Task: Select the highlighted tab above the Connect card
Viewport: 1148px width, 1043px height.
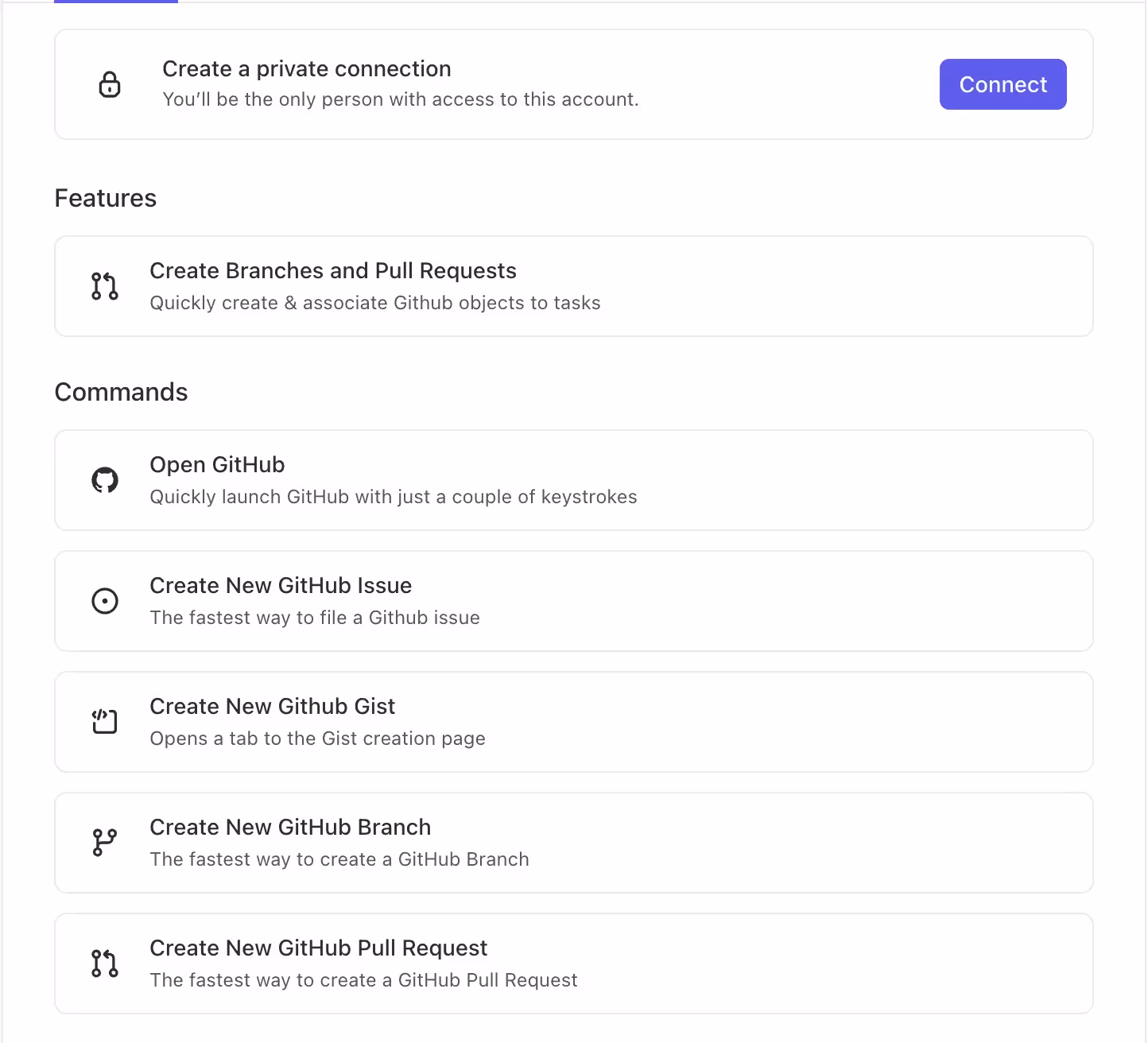Action: tap(115, 4)
